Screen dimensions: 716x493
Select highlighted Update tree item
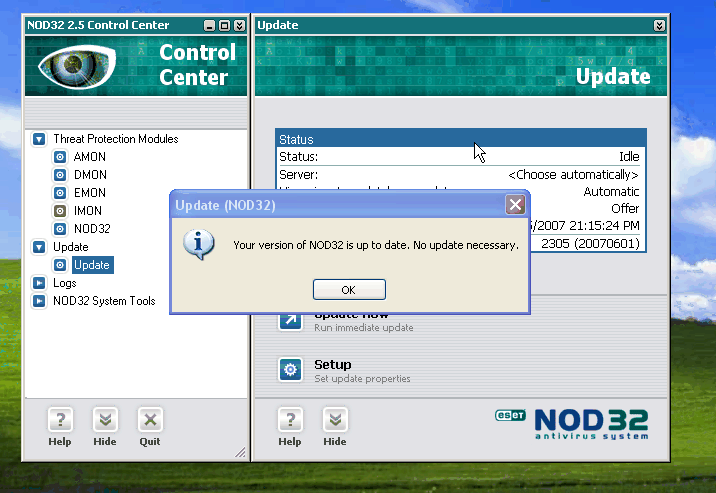pyautogui.click(x=92, y=265)
